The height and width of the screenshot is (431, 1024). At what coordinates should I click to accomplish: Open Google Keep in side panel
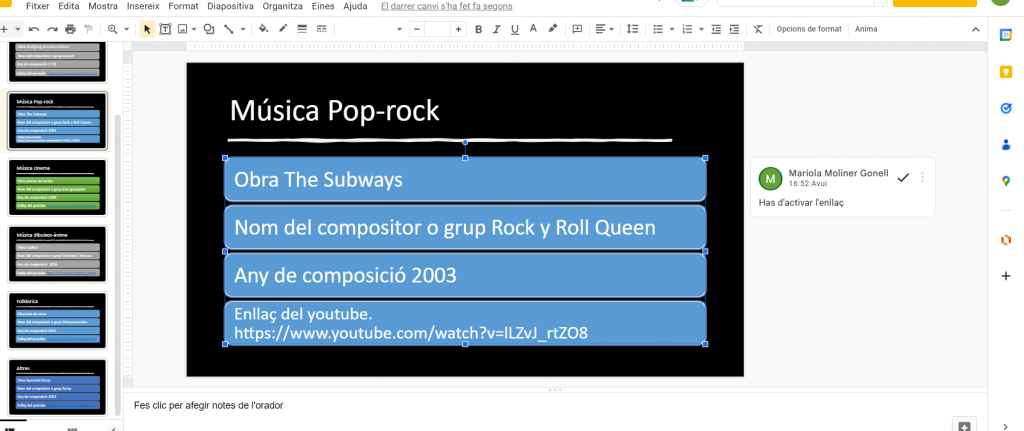point(1005,72)
